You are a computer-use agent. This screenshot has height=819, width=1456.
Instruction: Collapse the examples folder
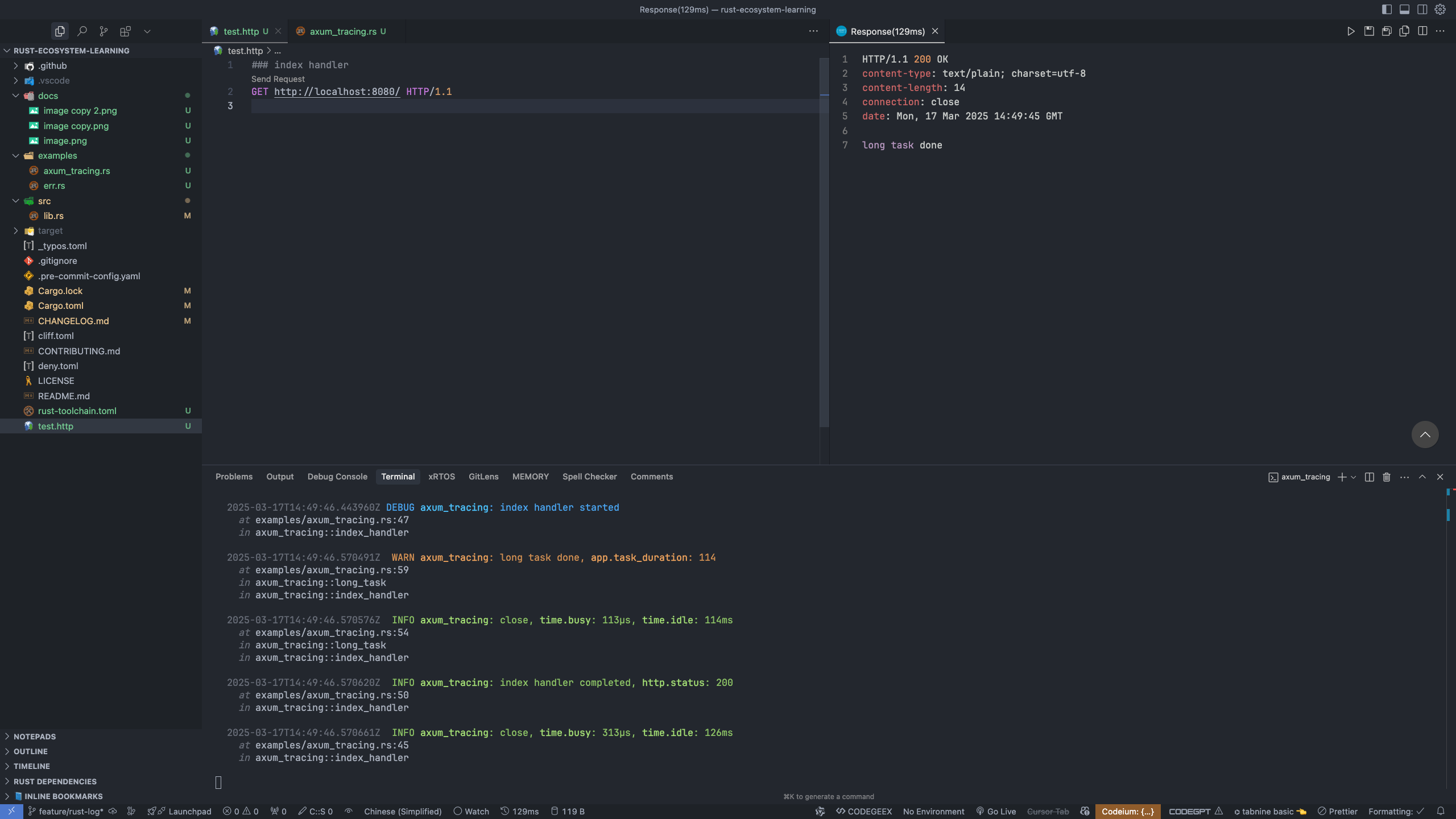tap(57, 156)
